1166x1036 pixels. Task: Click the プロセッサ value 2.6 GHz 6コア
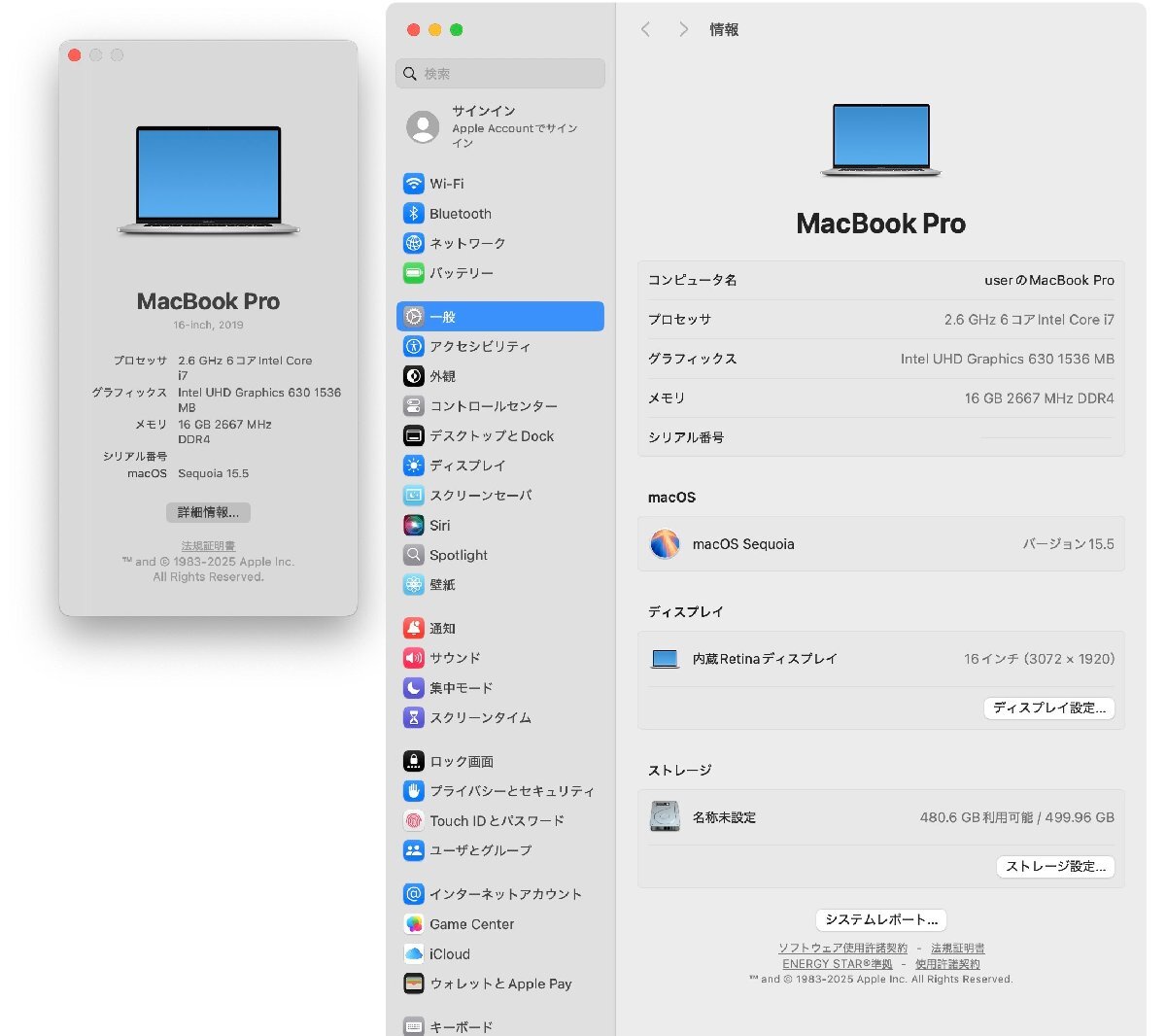(1029, 320)
